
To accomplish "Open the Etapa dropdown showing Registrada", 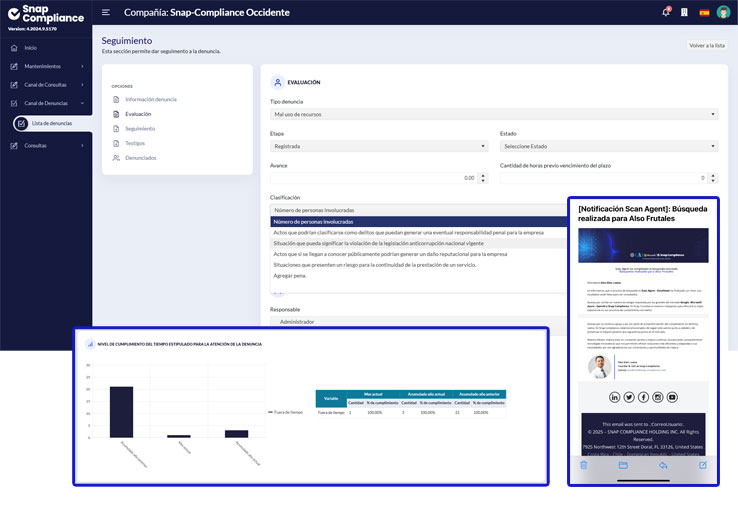I will click(379, 146).
